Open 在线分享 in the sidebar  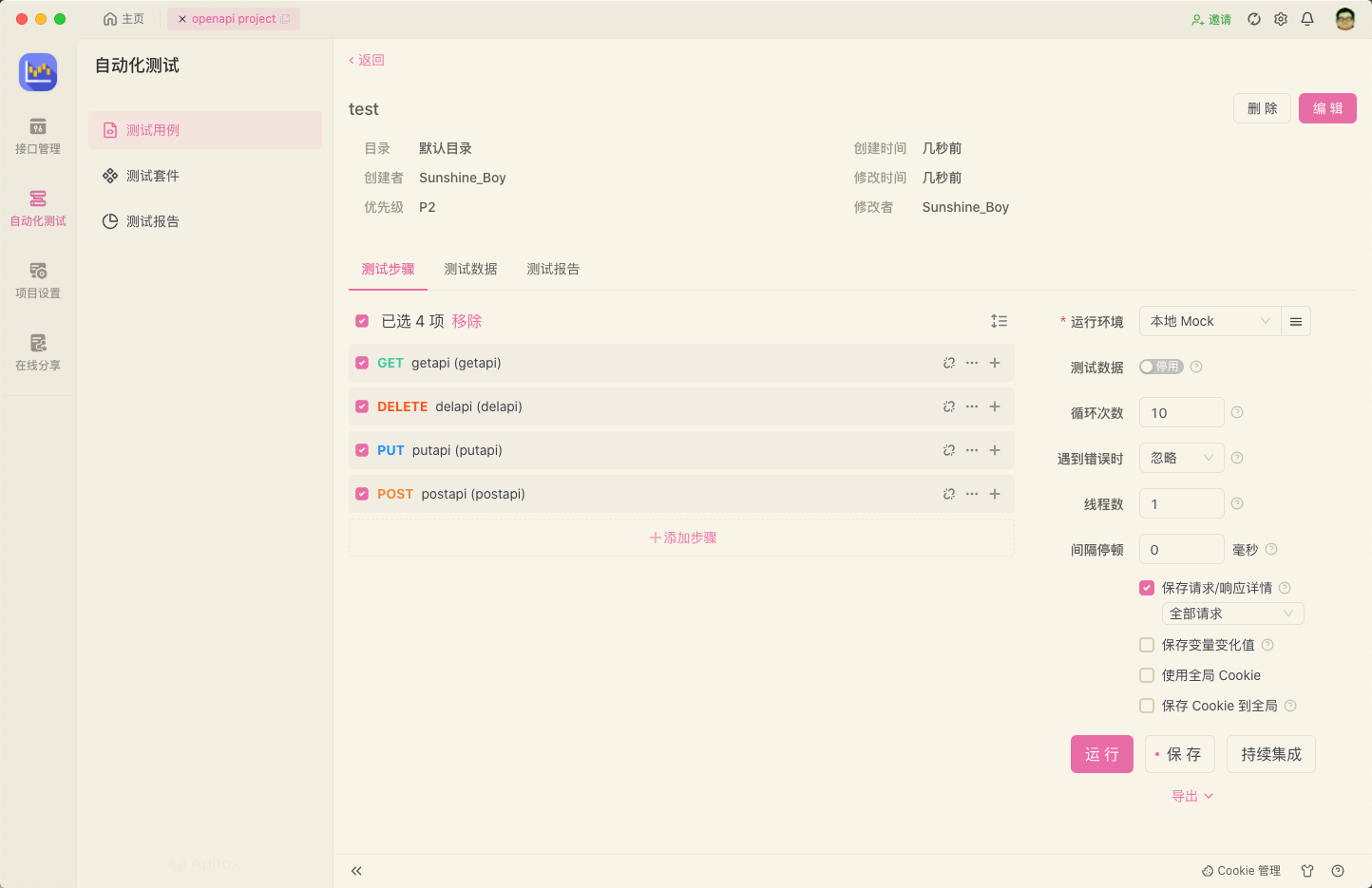(38, 351)
